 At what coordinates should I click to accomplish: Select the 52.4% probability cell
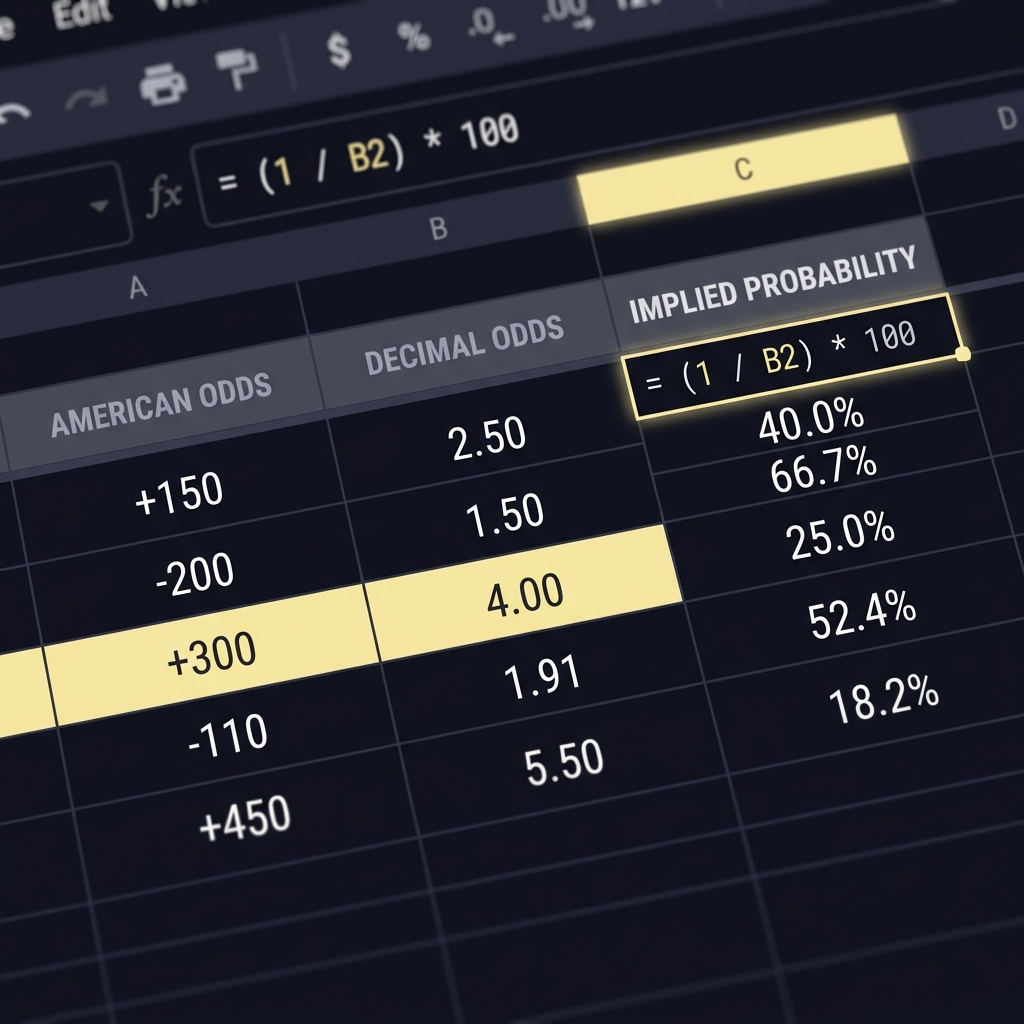(861, 615)
